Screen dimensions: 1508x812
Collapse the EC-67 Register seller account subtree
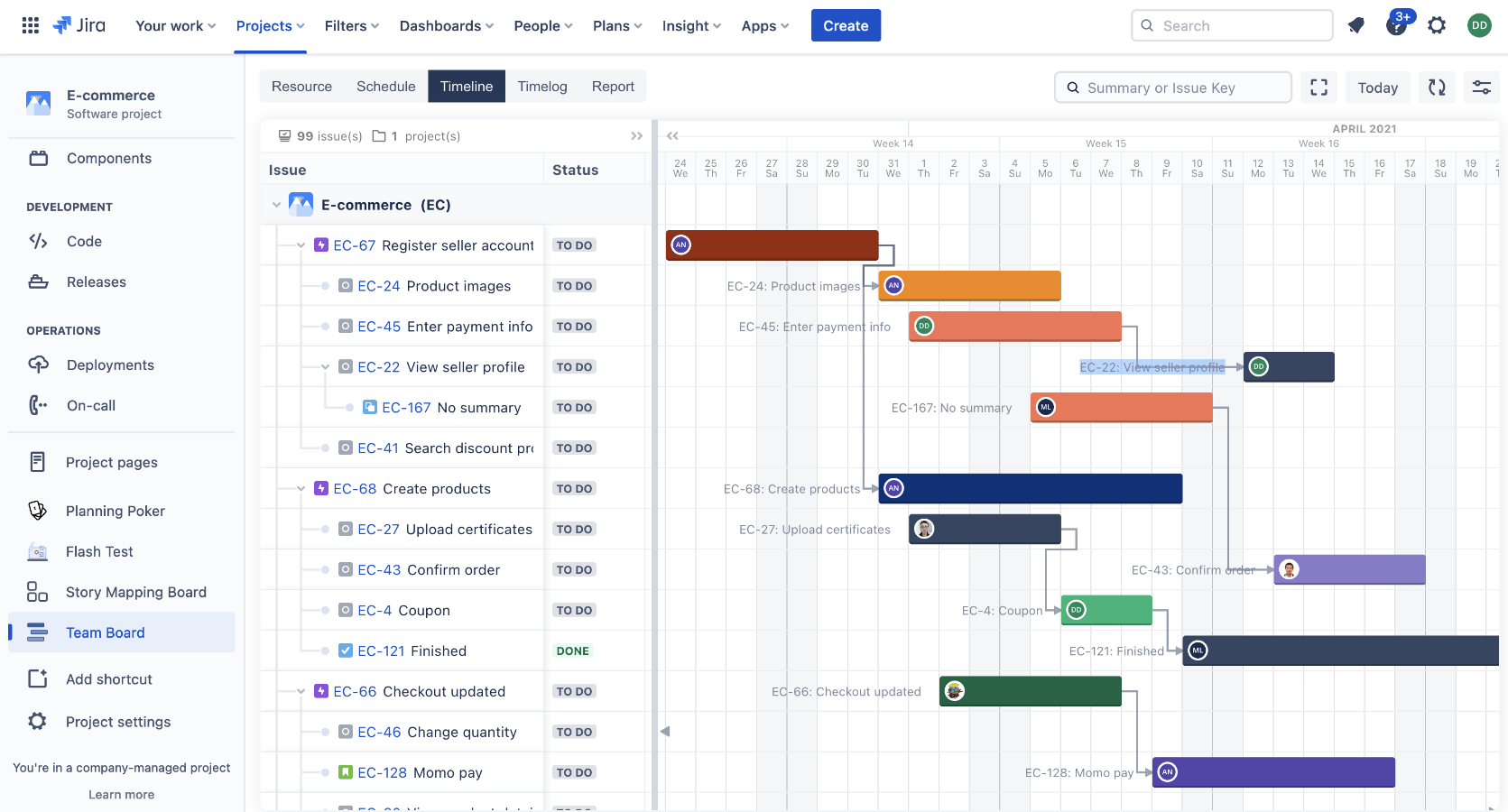point(301,245)
